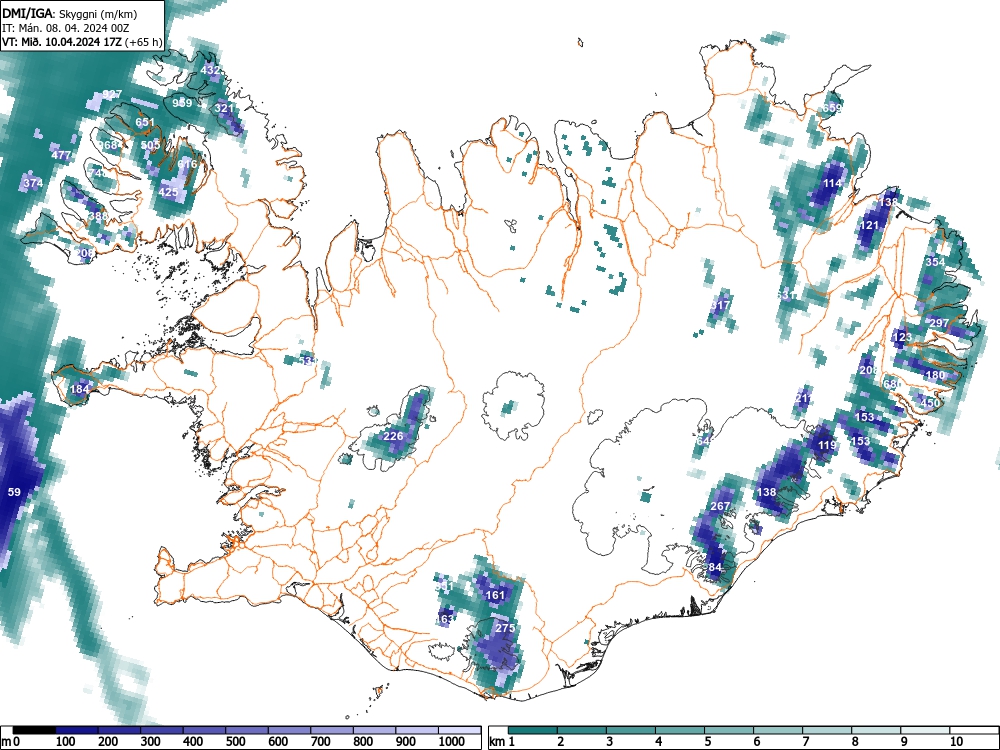Select the 121 visibility value
Screen dimensions: 1000x750
(869, 225)
